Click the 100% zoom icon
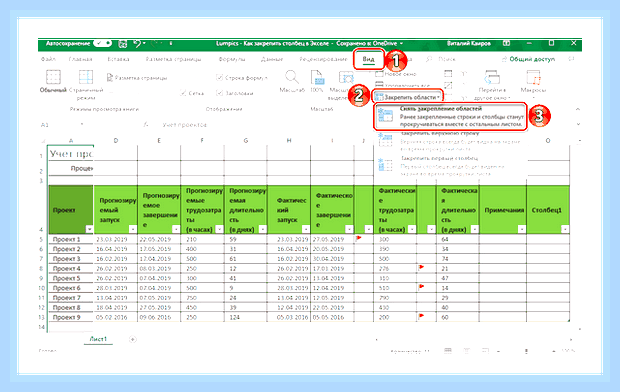The image size is (620, 392). (317, 77)
